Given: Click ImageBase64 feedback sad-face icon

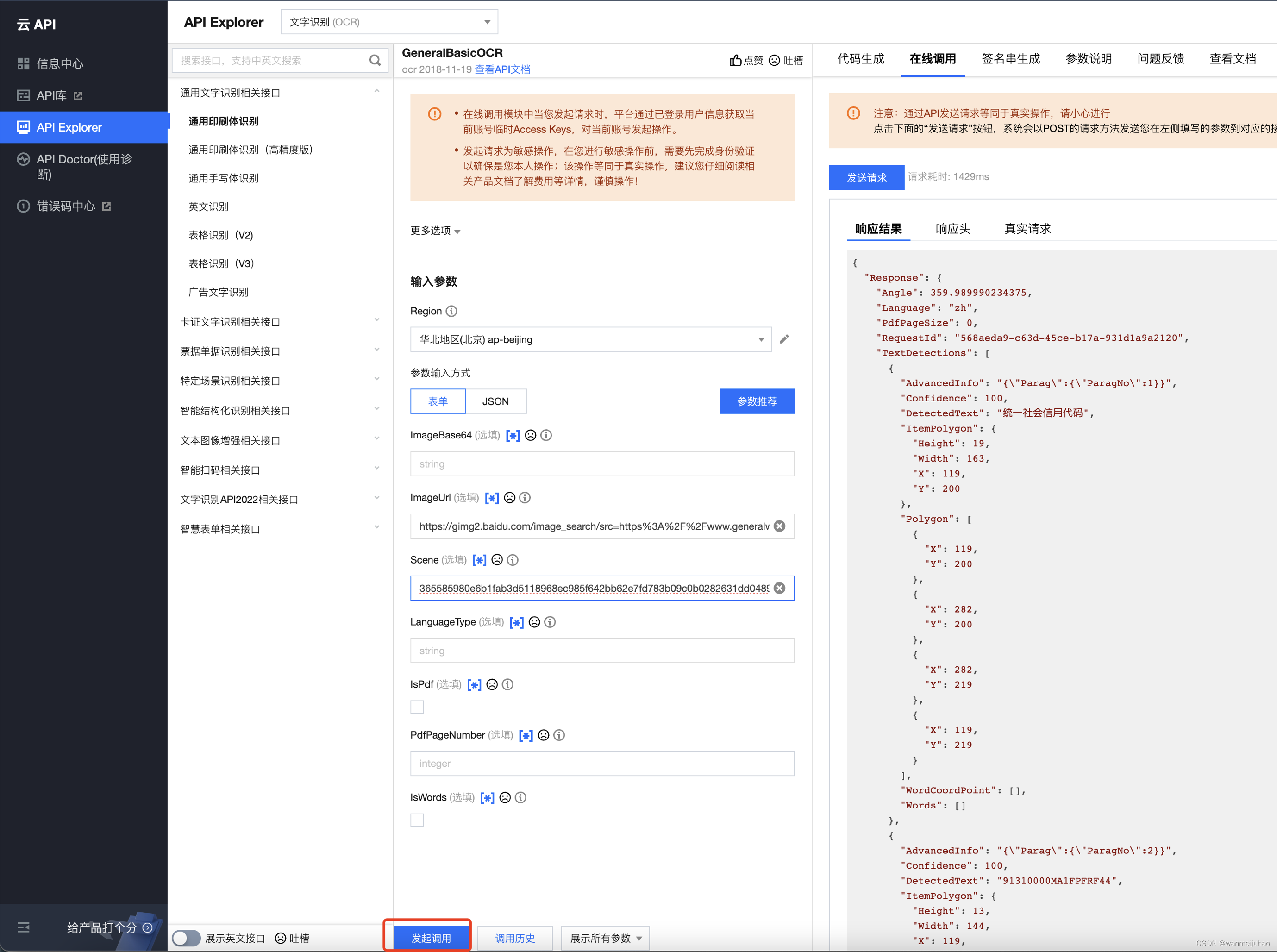Looking at the screenshot, I should tap(531, 436).
